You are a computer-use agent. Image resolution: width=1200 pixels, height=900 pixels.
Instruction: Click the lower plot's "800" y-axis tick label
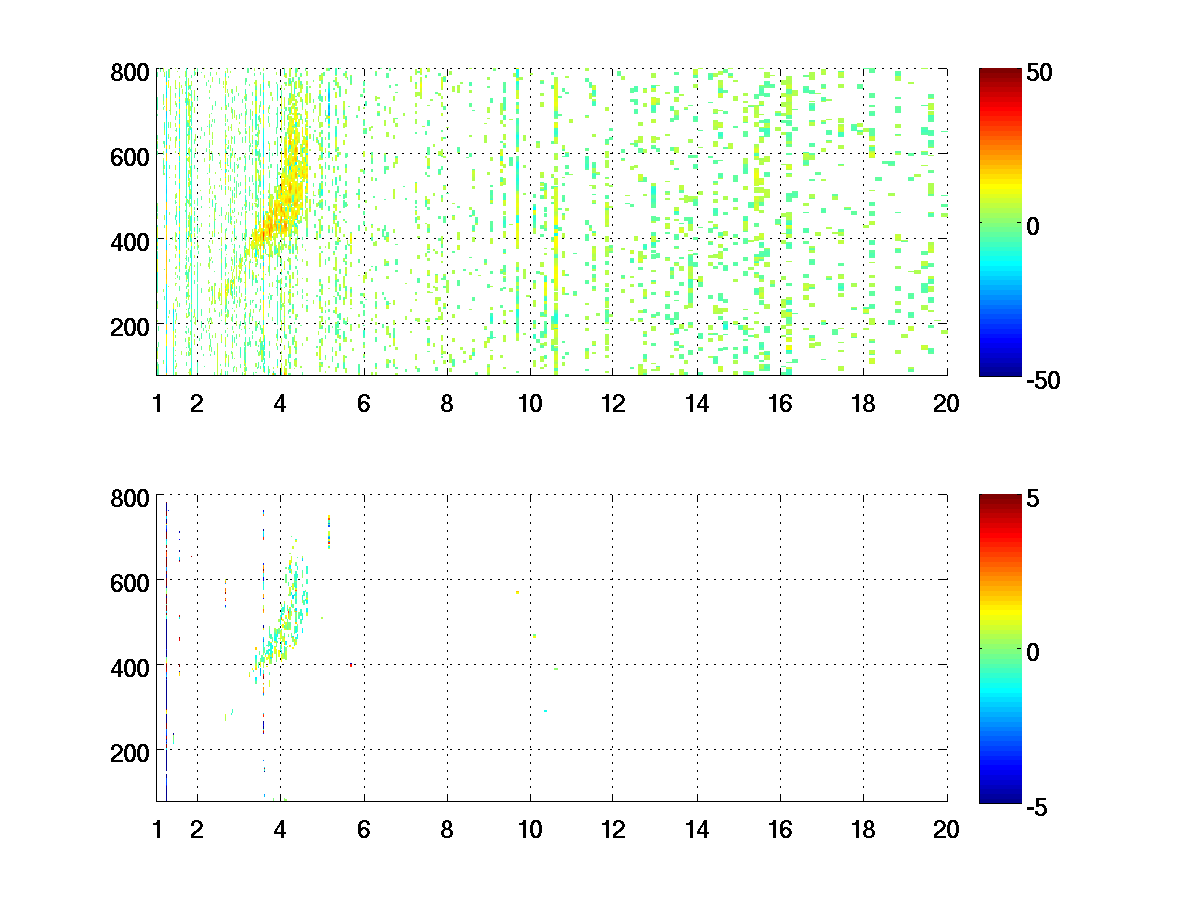(130, 498)
